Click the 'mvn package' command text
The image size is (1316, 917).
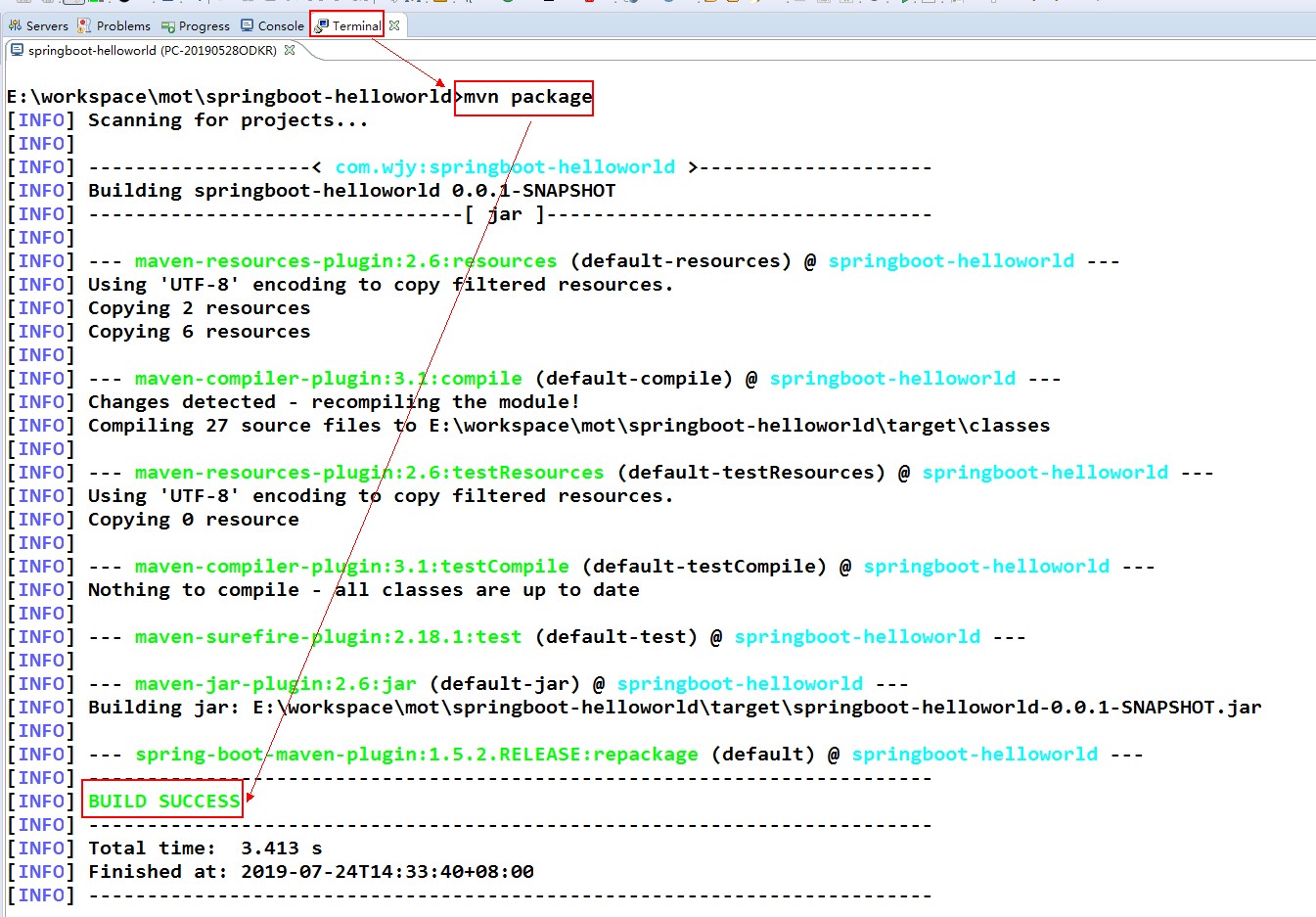527,97
